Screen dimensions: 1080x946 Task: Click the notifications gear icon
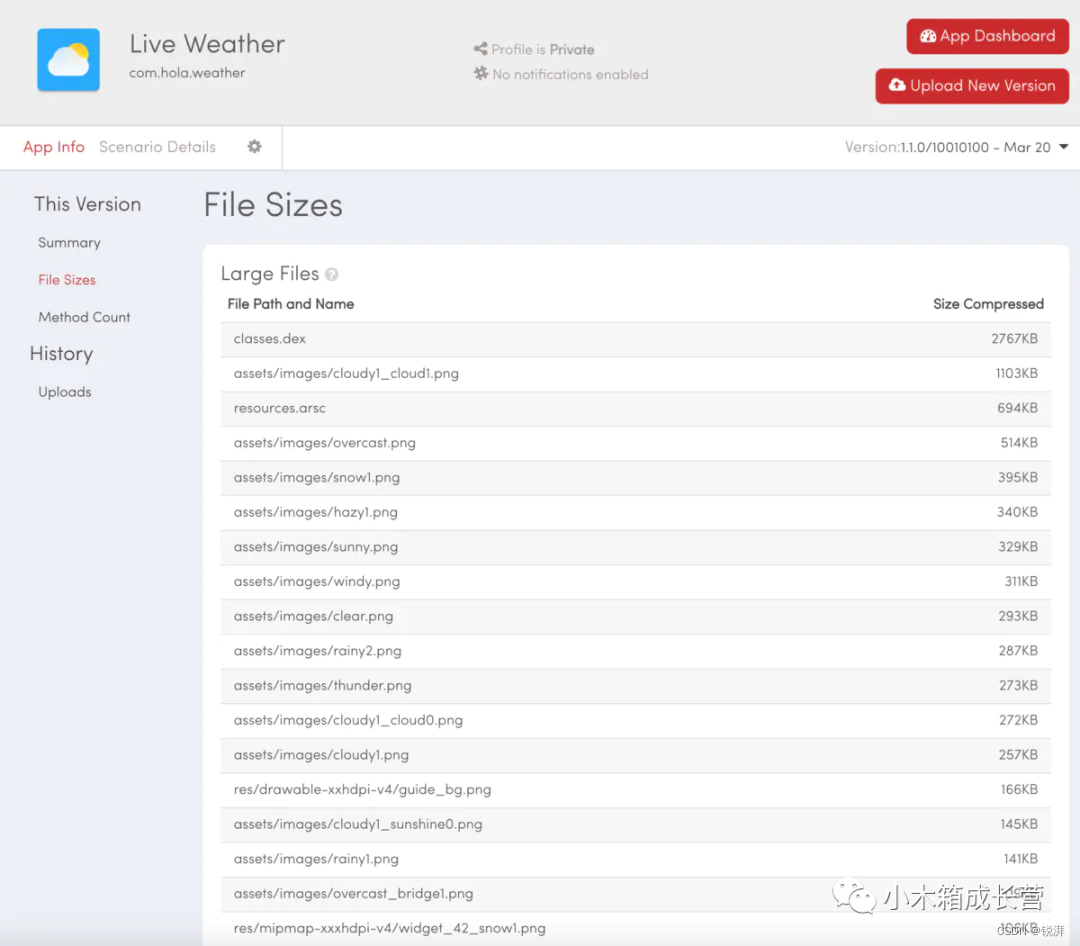(x=481, y=73)
